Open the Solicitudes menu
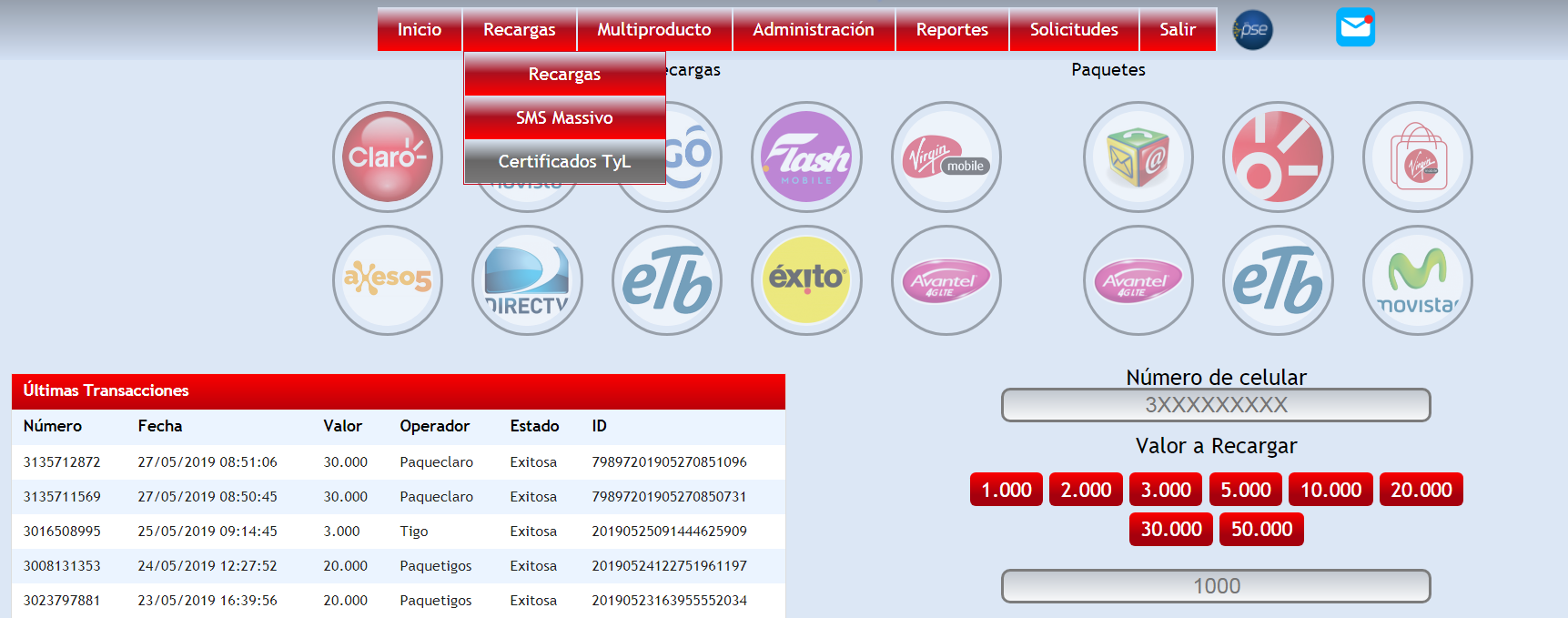Image resolution: width=1568 pixels, height=618 pixels. (x=1074, y=29)
